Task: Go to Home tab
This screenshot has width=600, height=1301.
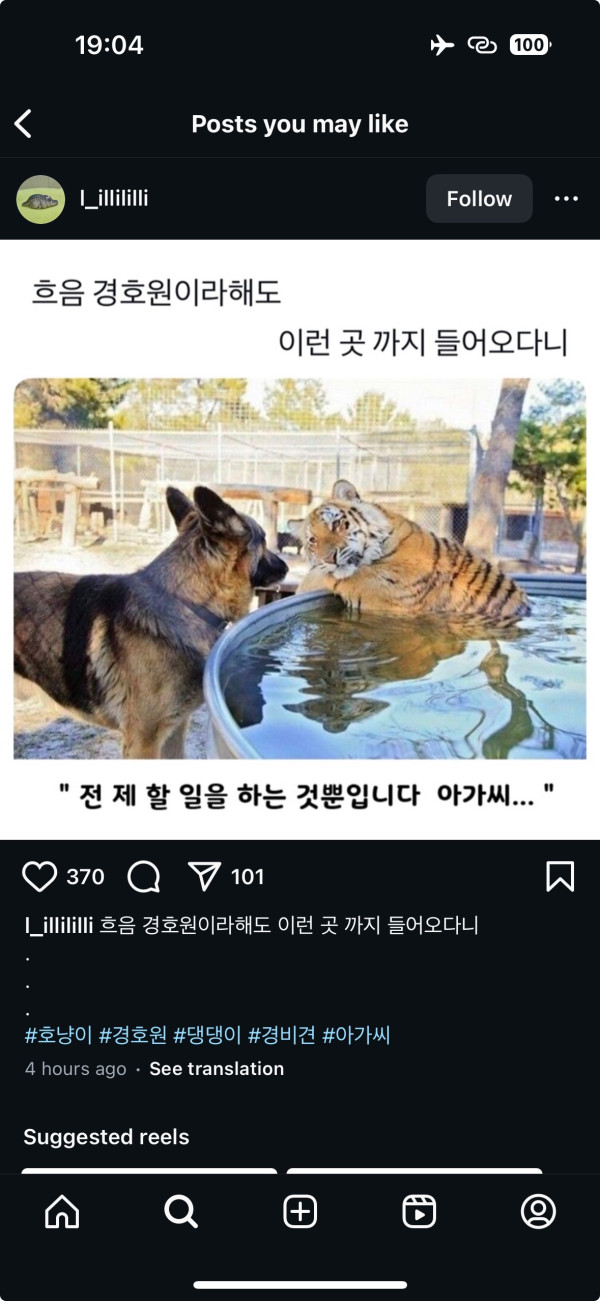Action: pyautogui.click(x=62, y=1212)
